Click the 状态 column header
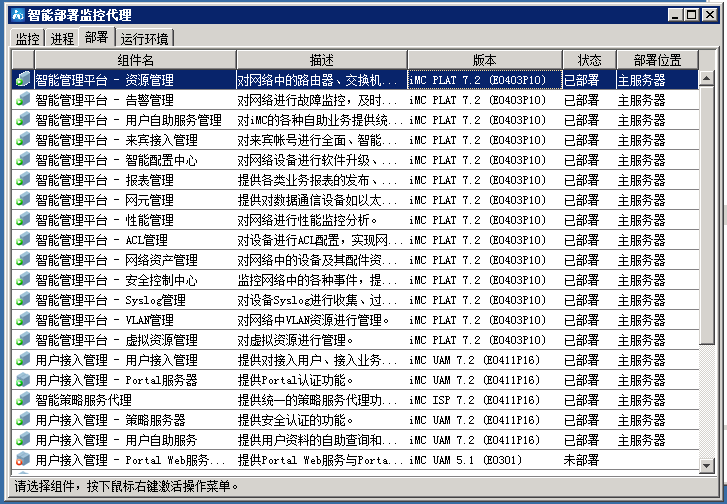The width and height of the screenshot is (727, 504). [x=589, y=60]
